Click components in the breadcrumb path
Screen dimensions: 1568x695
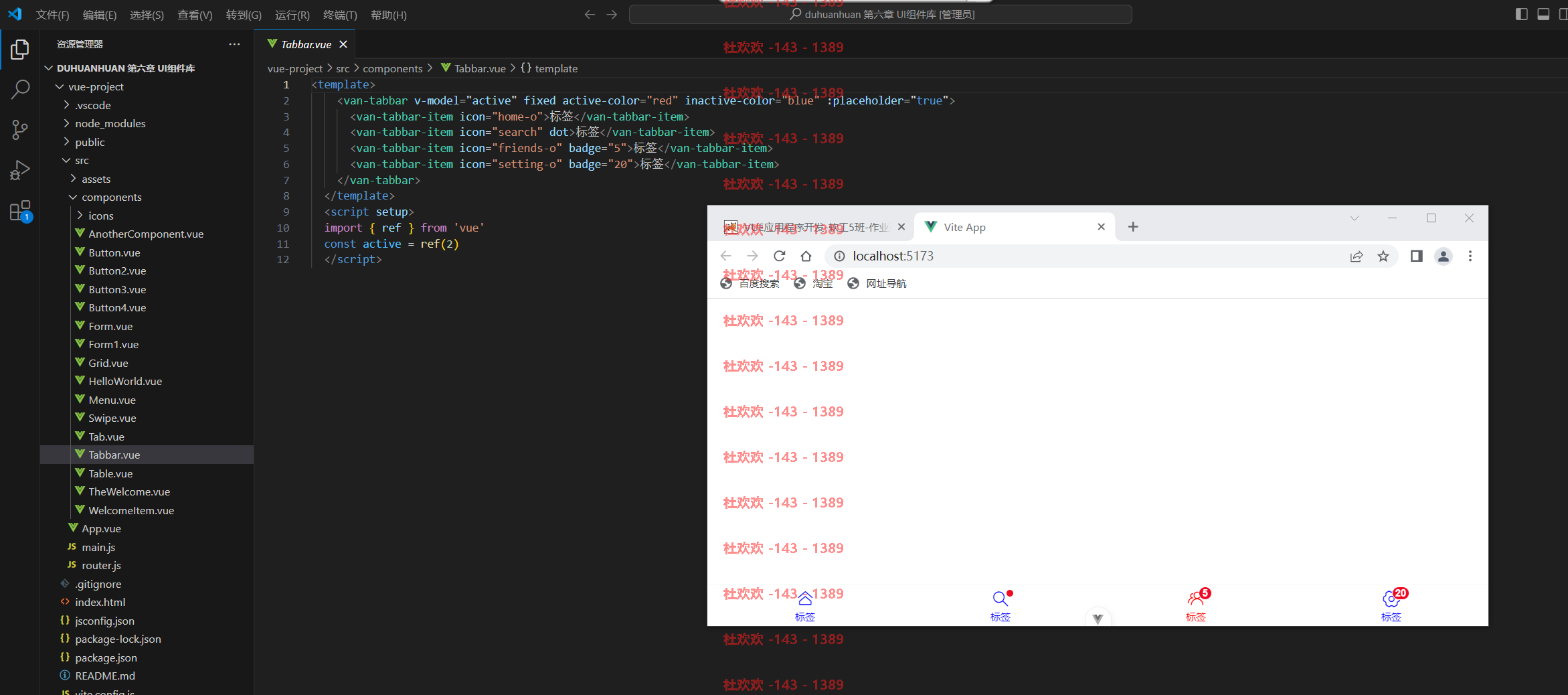[x=393, y=68]
